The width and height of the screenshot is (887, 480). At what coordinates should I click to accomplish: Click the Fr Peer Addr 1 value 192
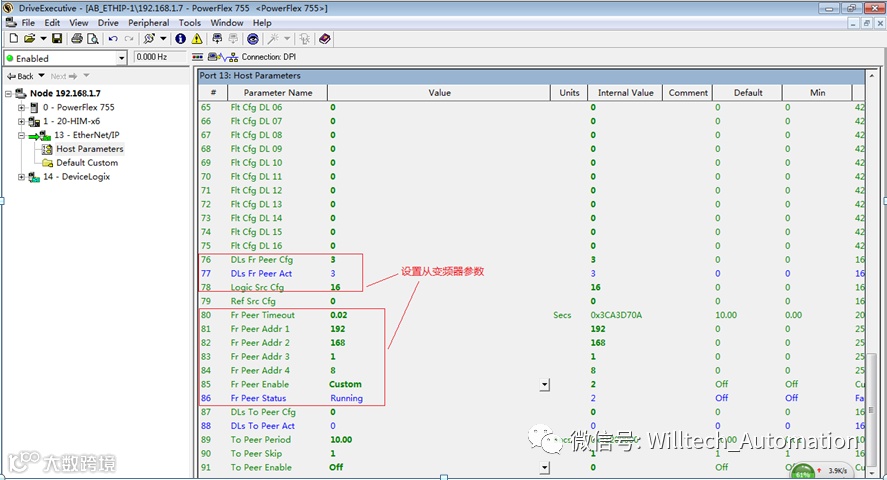click(338, 329)
